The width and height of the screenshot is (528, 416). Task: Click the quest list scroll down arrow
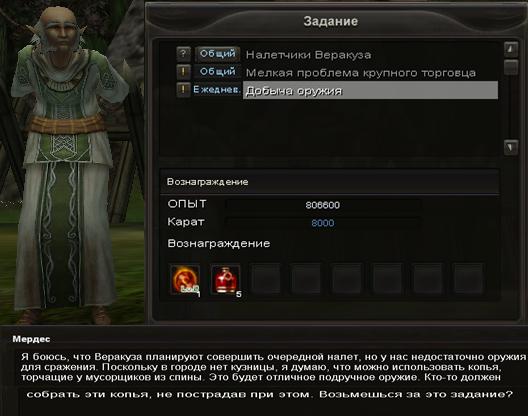511,147
